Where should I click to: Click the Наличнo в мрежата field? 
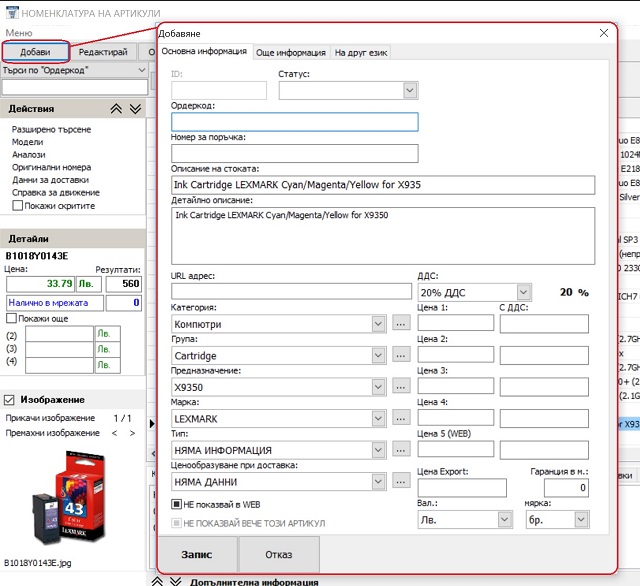[x=55, y=303]
